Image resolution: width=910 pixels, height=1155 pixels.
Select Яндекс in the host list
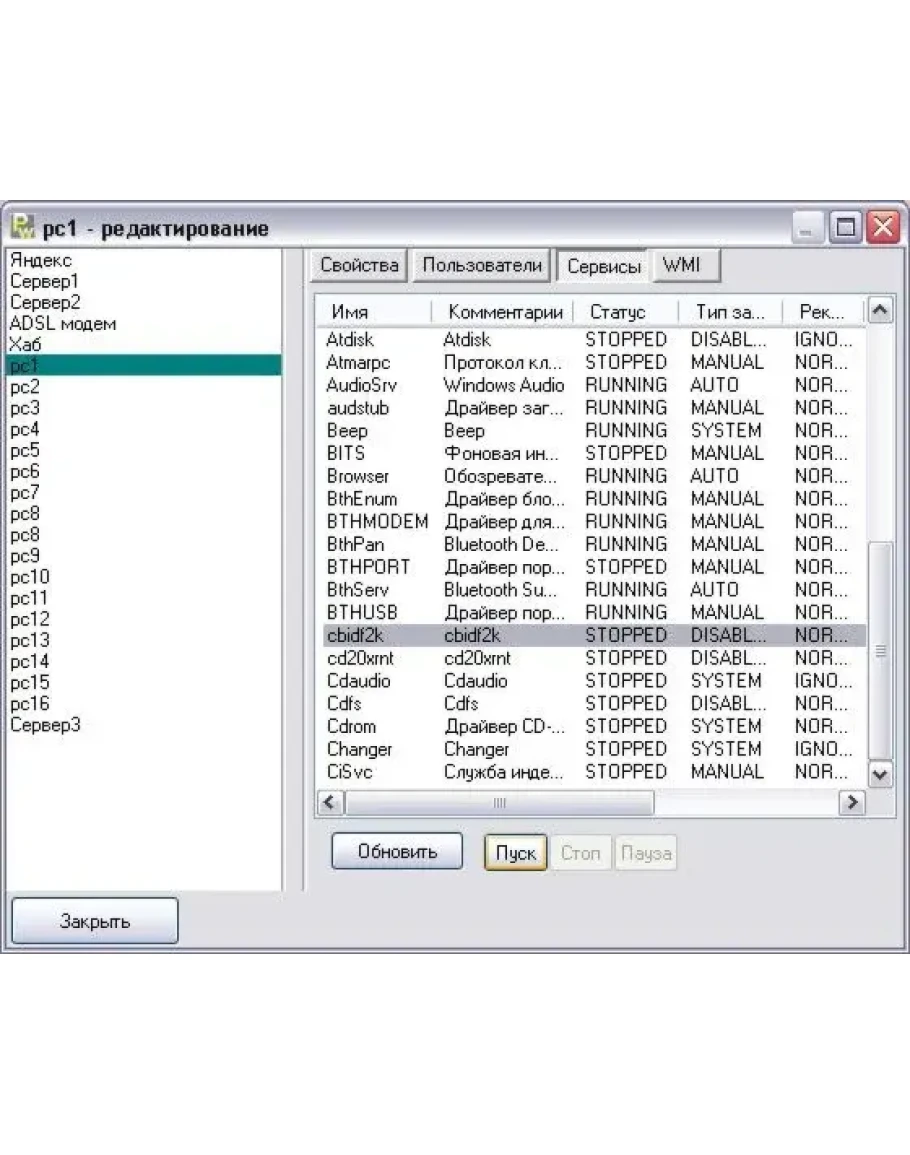point(41,260)
